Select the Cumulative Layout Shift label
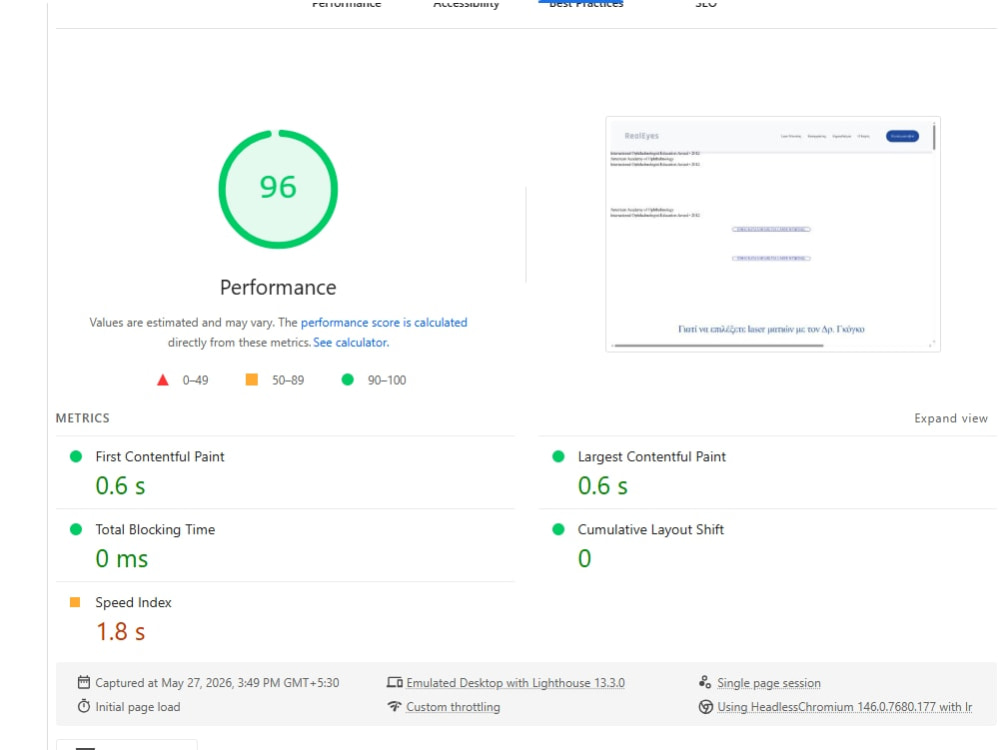The height and width of the screenshot is (750, 1000). click(651, 529)
